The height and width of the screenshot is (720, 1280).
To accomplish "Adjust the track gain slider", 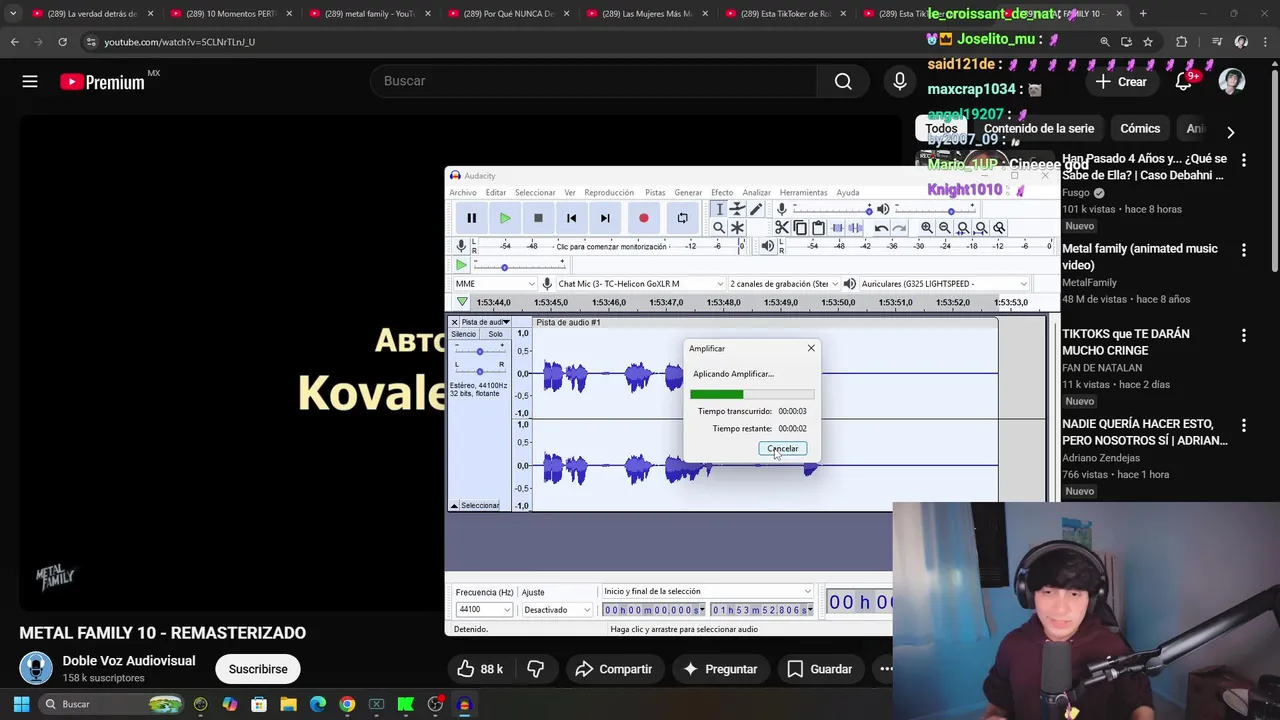I will click(x=479, y=351).
